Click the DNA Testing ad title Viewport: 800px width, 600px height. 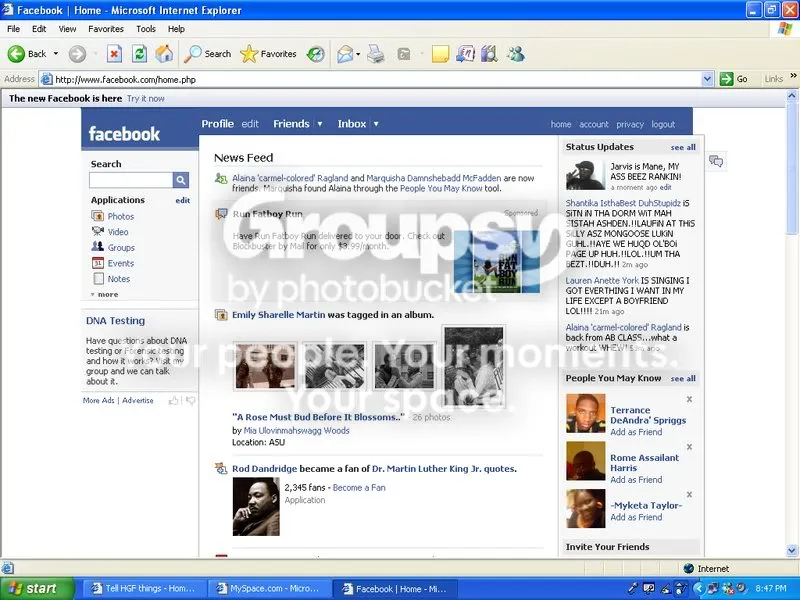[115, 321]
